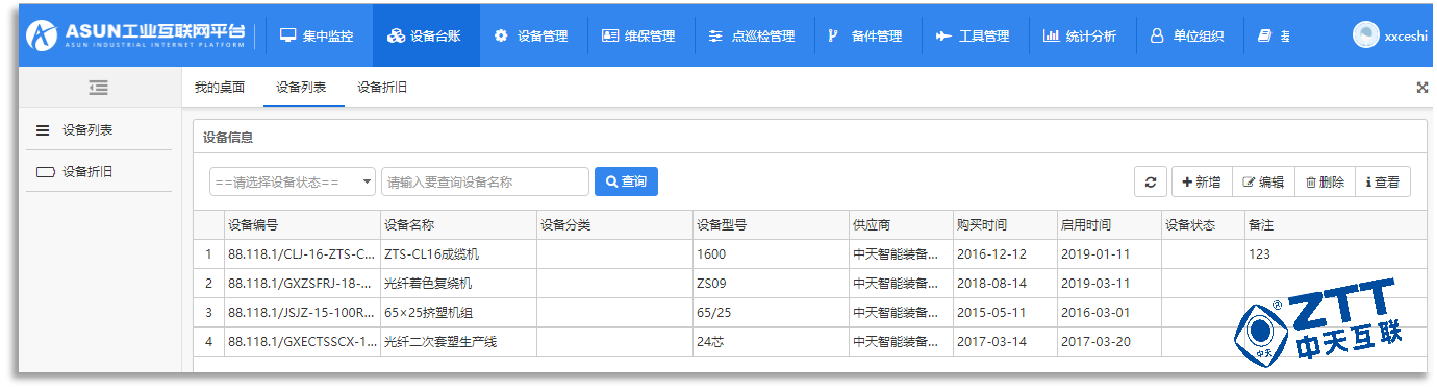Open the 设备管理 menu
Screen dimensions: 1437x388
coord(532,36)
